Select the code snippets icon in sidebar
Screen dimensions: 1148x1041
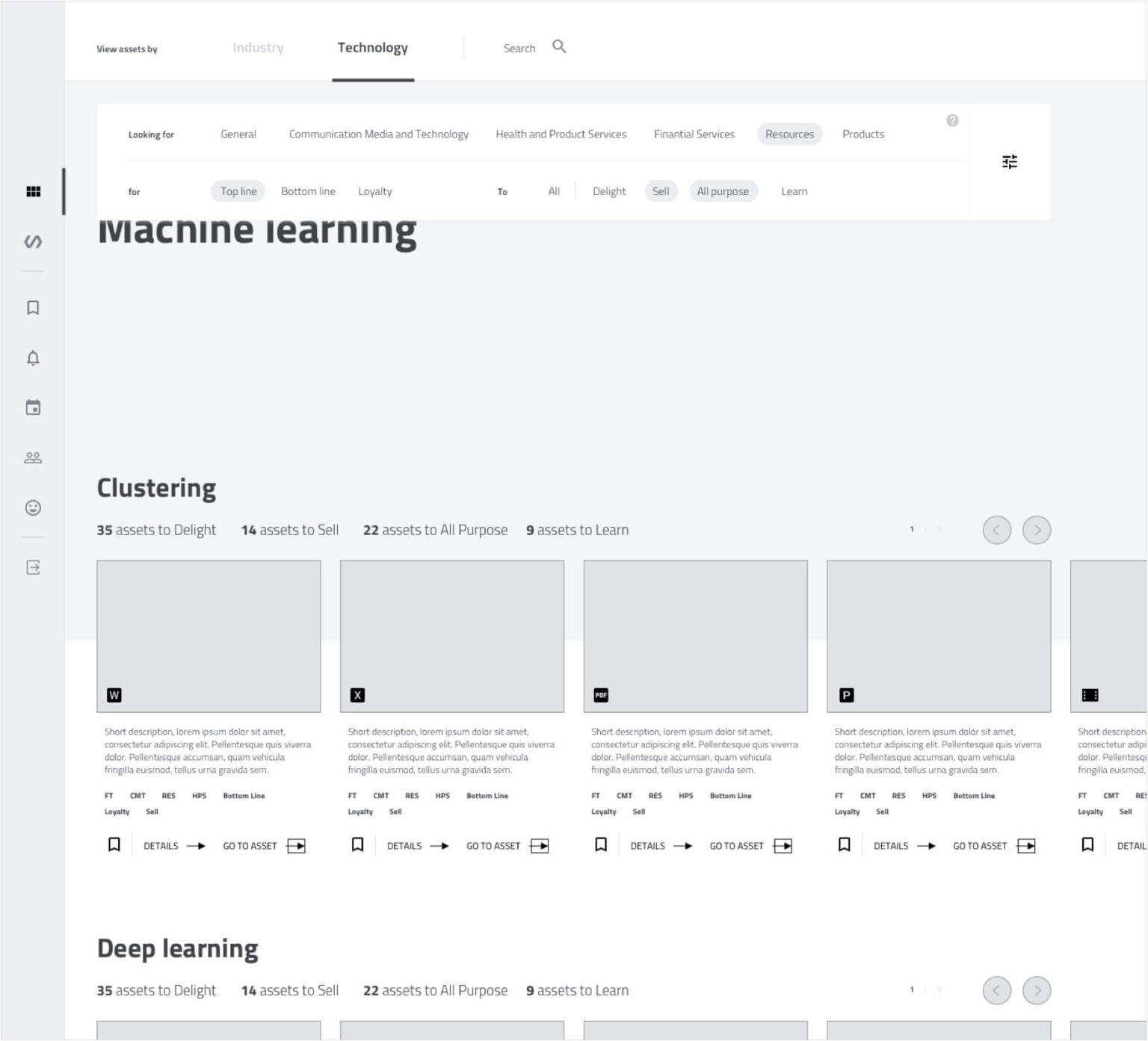point(33,241)
